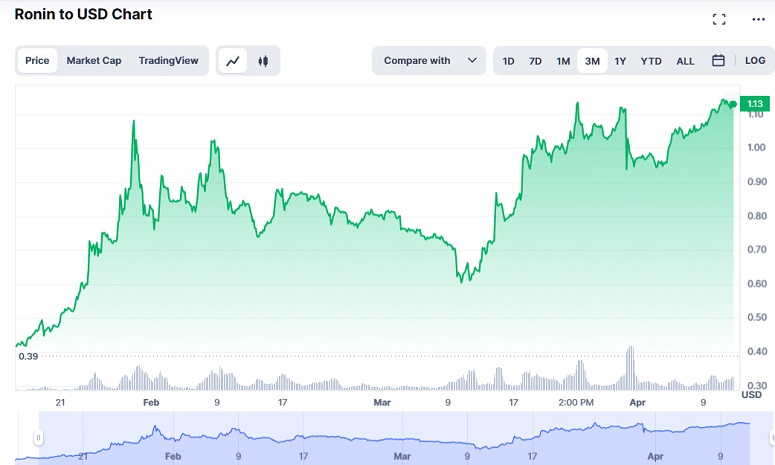Select the Market Cap tab
This screenshot has height=465, width=775.
tap(94, 60)
